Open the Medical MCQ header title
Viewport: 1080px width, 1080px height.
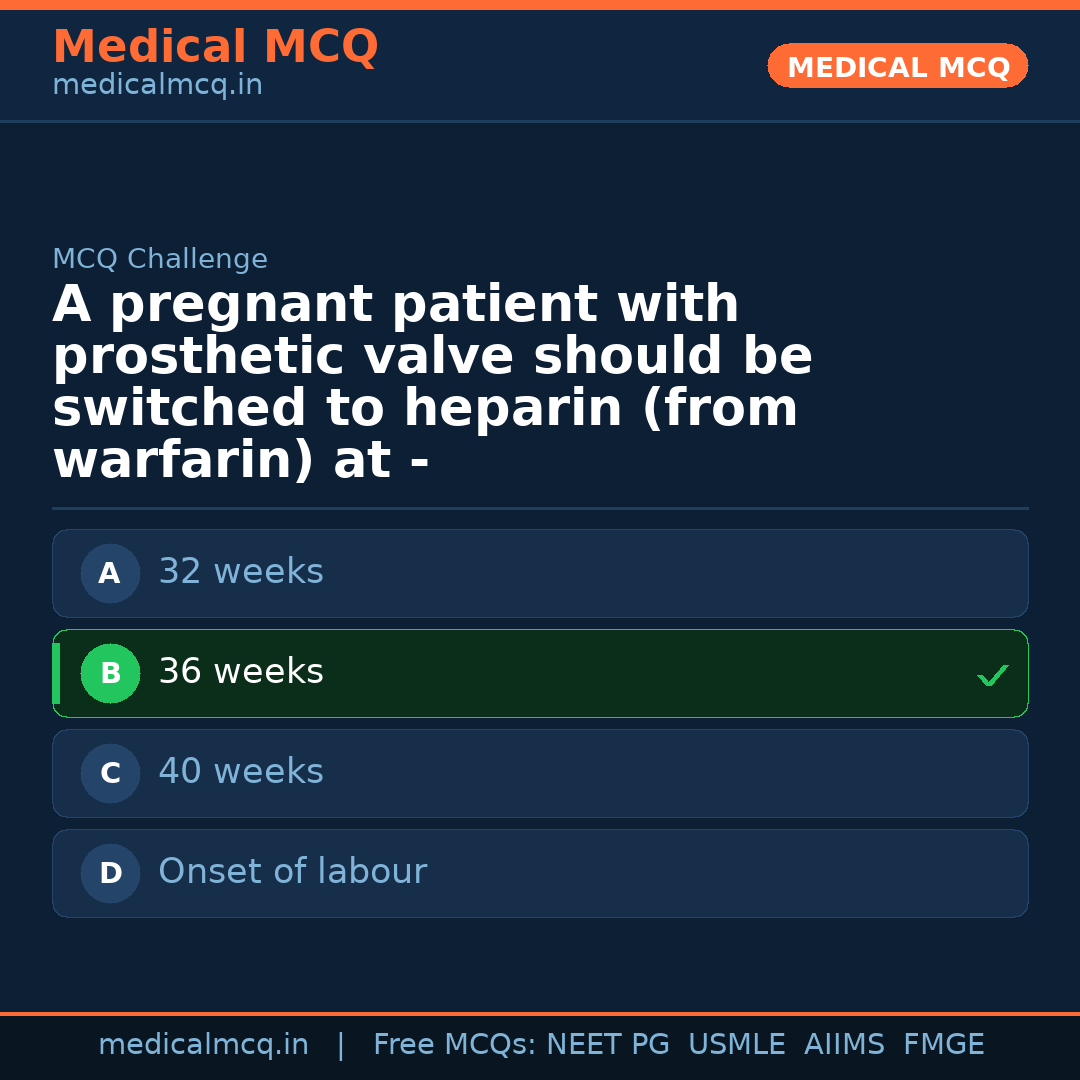click(215, 47)
